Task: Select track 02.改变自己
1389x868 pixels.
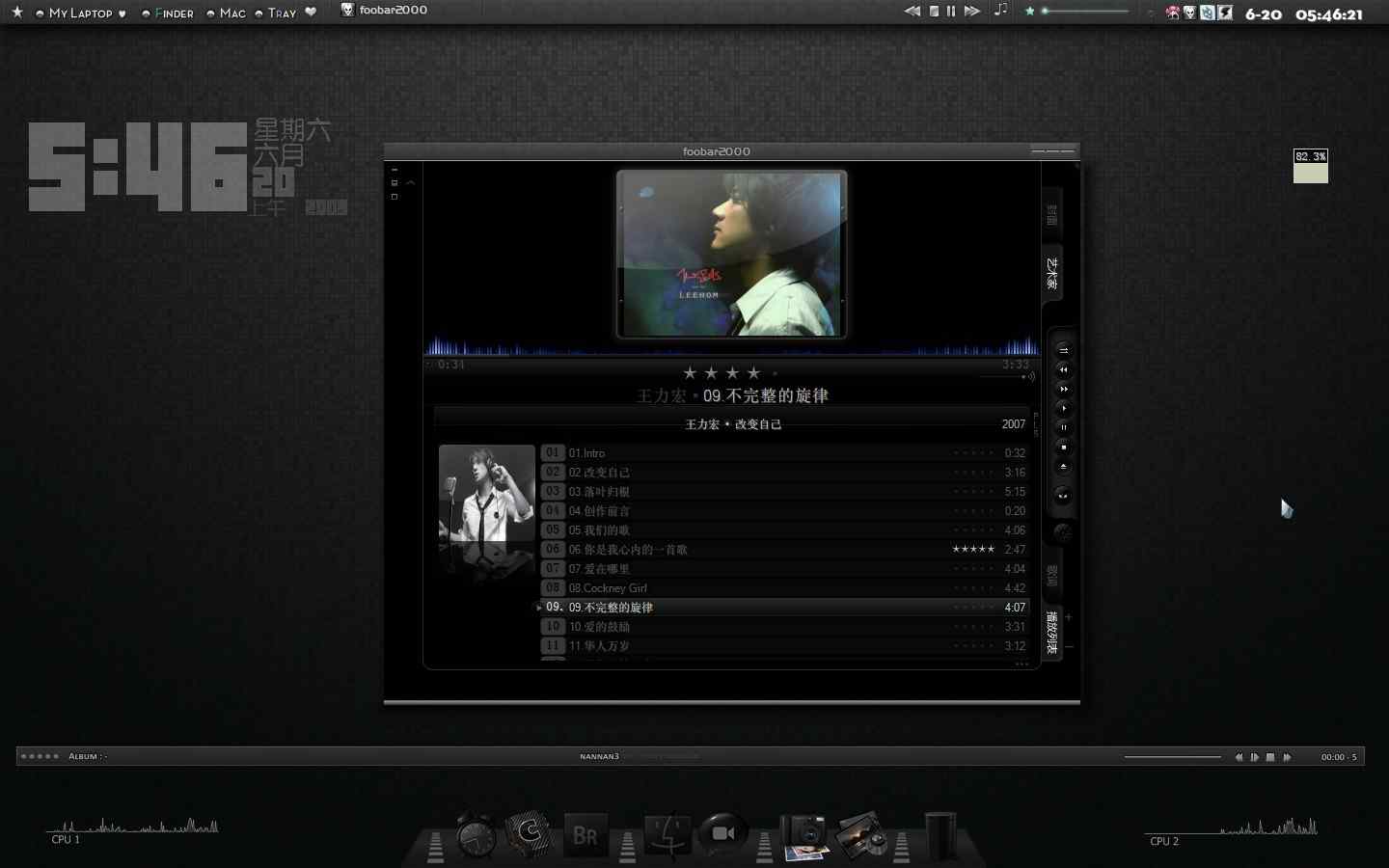Action: 784,473
